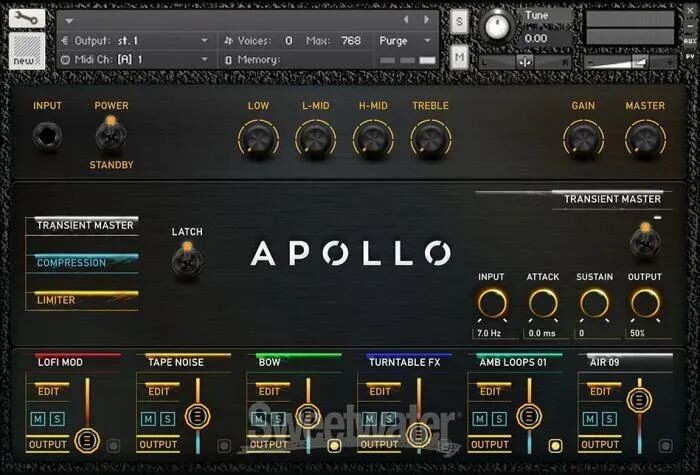
Task: Toggle the Power/Standby switch
Action: (x=111, y=134)
